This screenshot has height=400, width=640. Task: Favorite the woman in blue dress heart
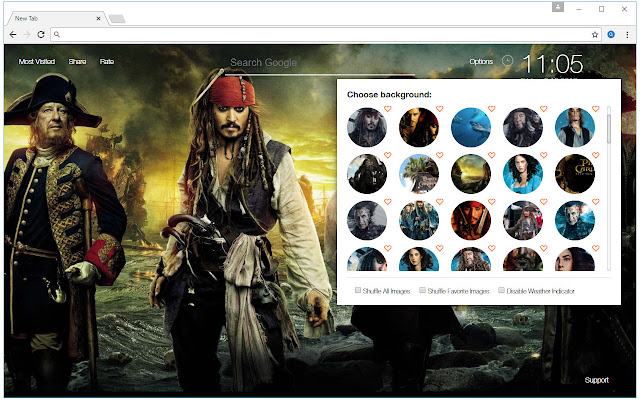click(x=544, y=155)
